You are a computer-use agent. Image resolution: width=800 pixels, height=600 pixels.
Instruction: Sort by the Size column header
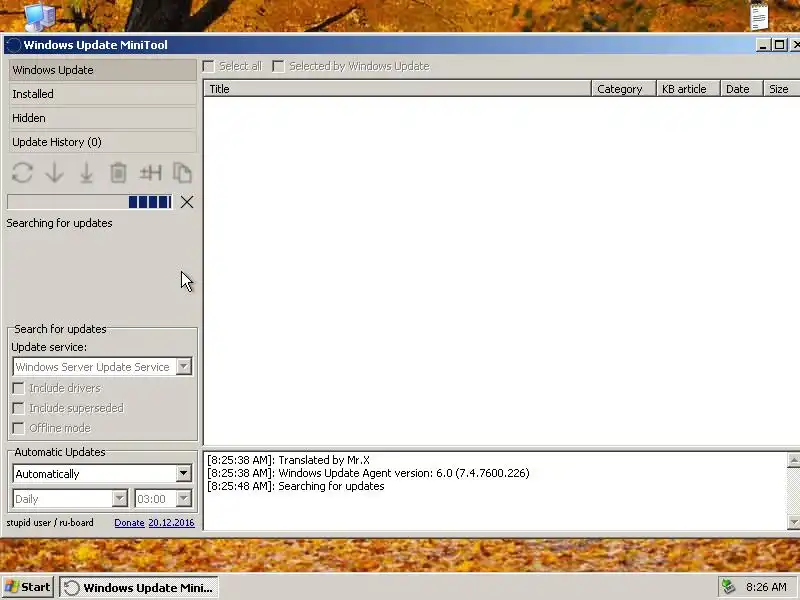pyautogui.click(x=782, y=89)
